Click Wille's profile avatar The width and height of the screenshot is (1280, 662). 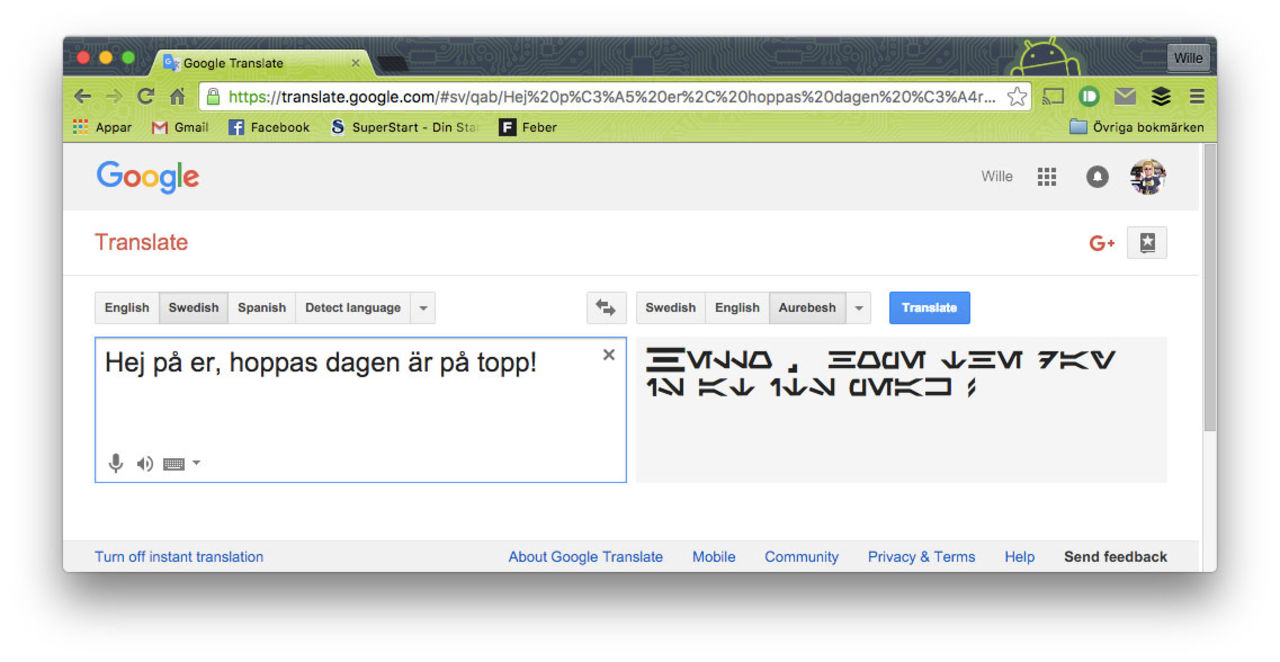[x=1147, y=176]
